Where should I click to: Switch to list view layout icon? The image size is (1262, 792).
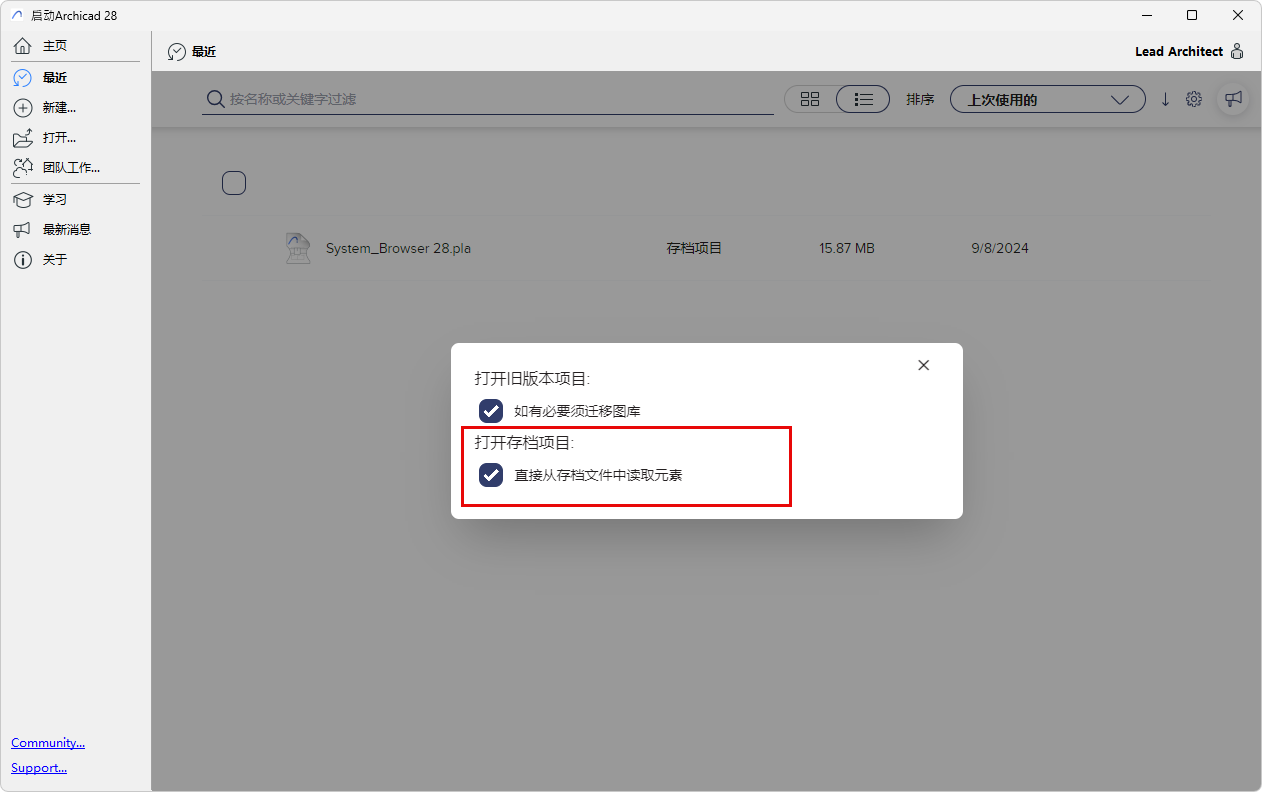click(863, 99)
